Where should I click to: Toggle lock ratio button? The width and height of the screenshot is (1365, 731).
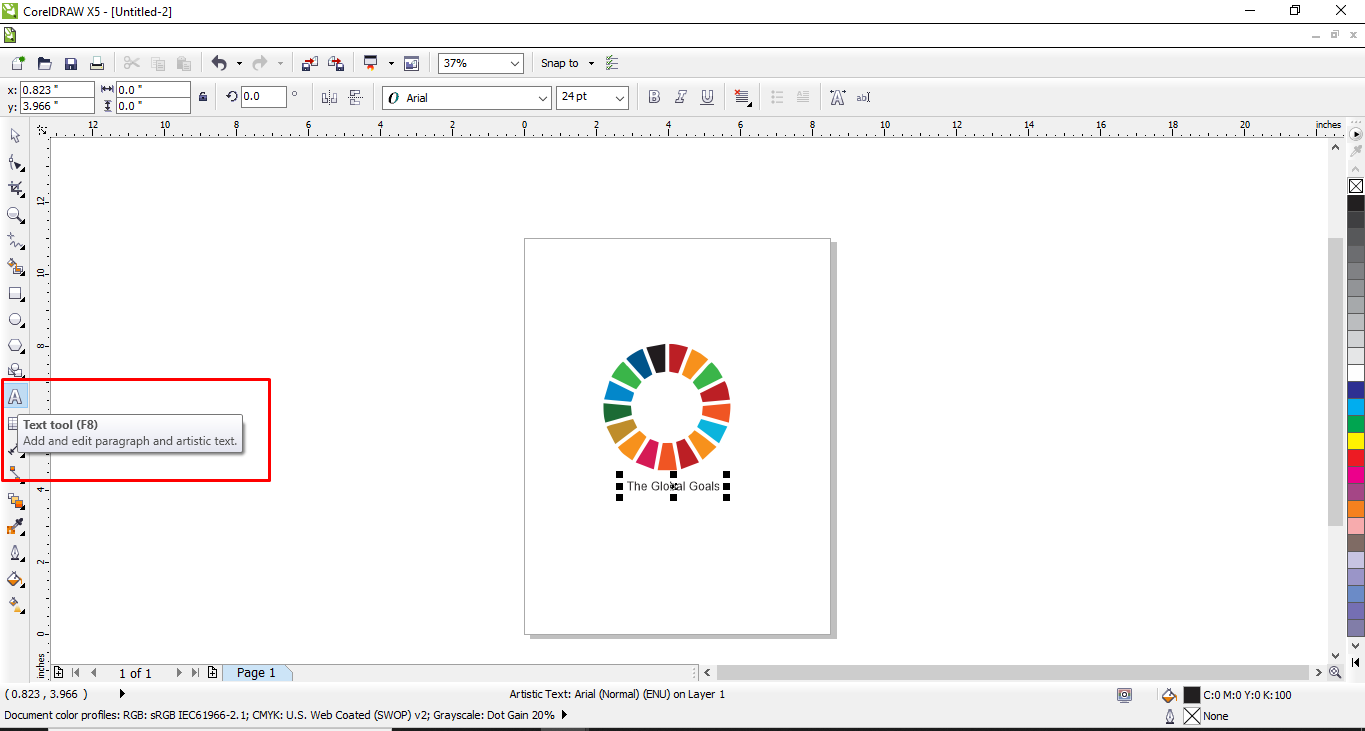(x=203, y=97)
